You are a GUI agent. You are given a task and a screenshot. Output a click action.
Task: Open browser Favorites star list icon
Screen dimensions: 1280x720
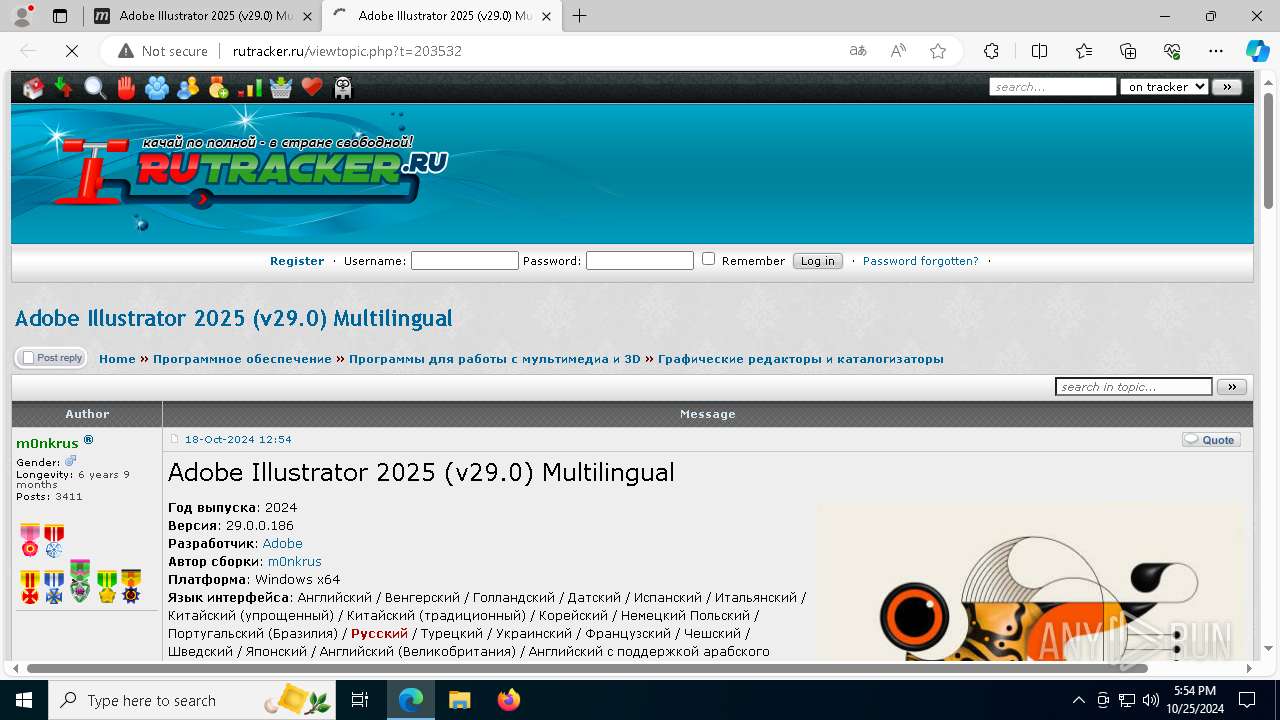tap(1084, 51)
